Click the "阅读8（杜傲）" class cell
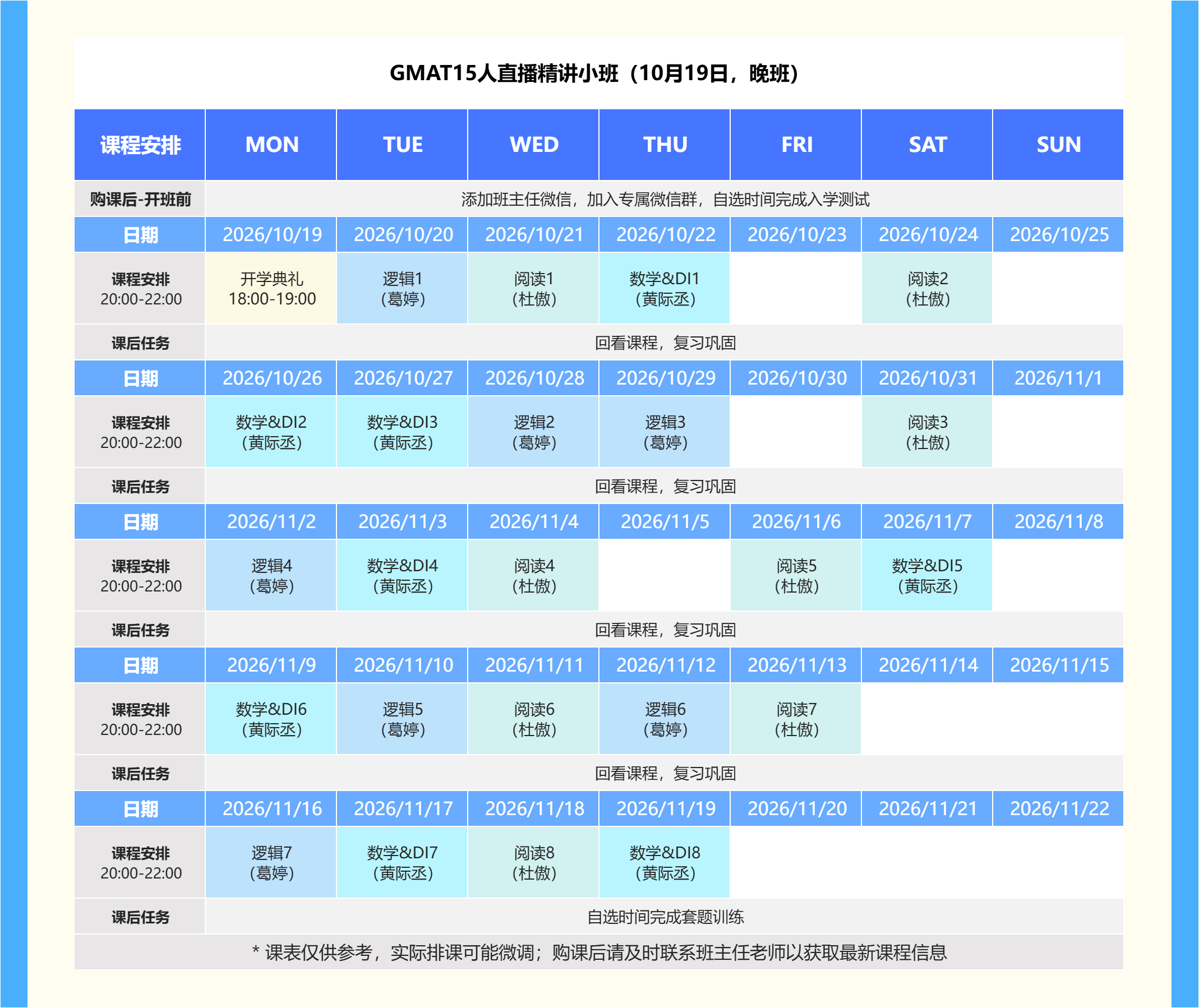The height and width of the screenshot is (1008, 1199). click(x=533, y=862)
